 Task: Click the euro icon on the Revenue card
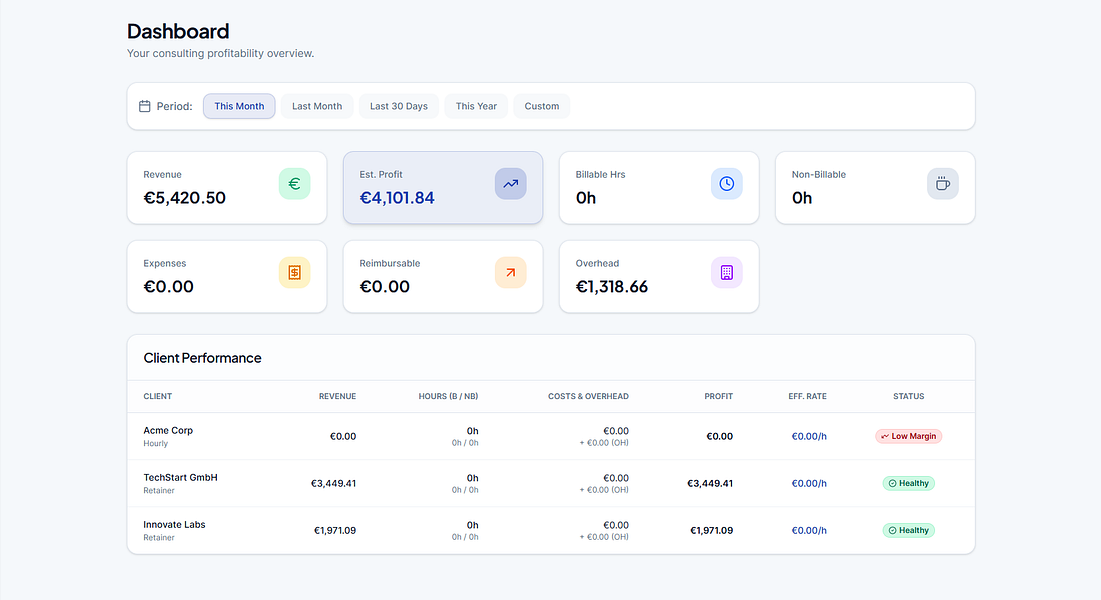[294, 183]
